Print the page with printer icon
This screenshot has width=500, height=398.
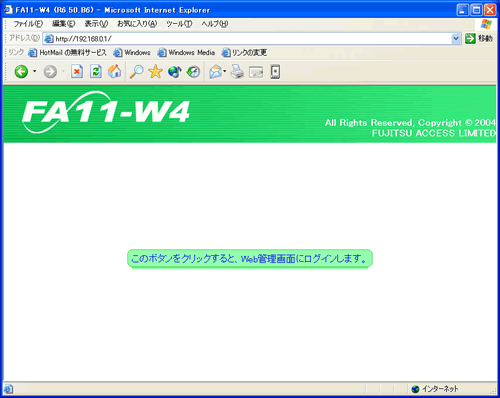[x=237, y=72]
